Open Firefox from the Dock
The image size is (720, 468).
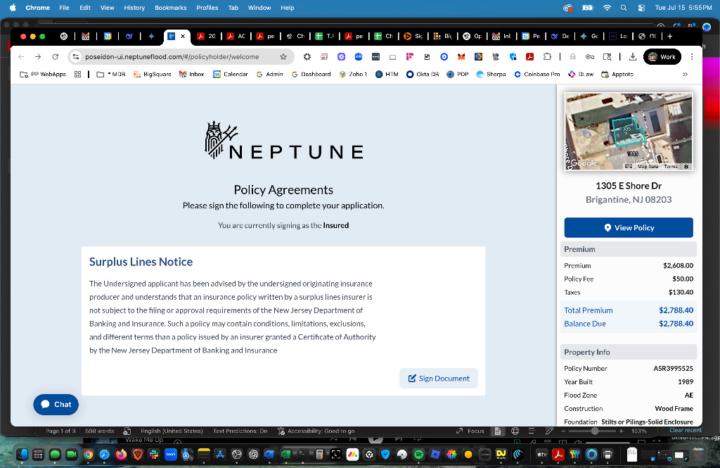pyautogui.click(x=121, y=455)
